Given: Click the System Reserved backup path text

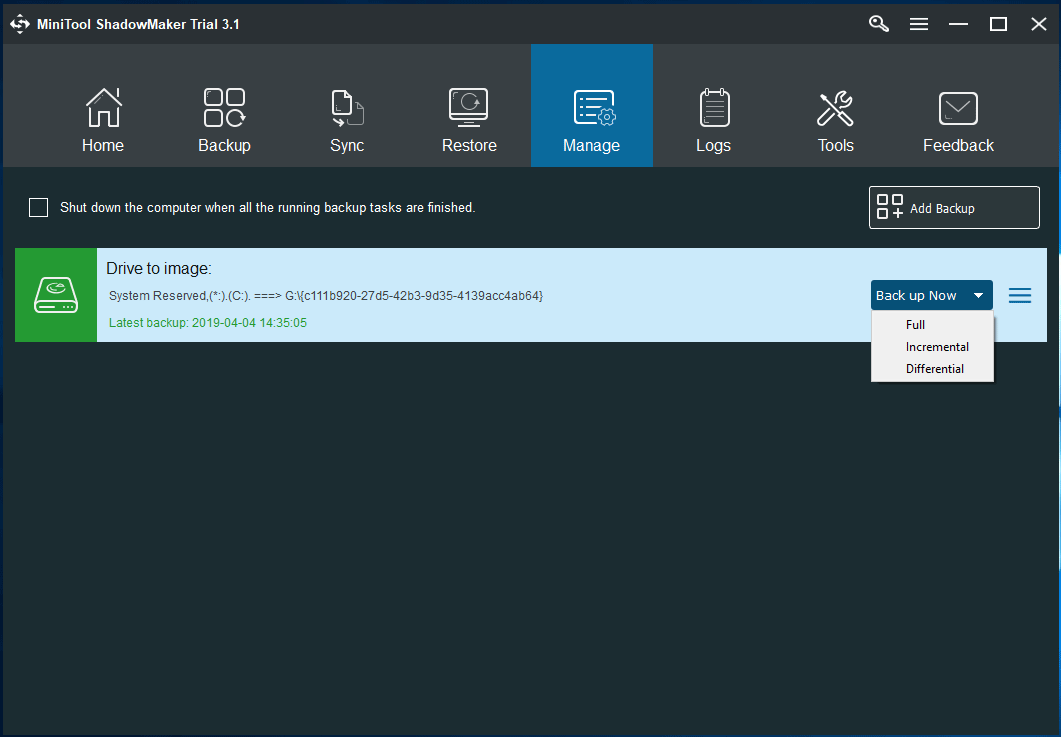Looking at the screenshot, I should click(325, 296).
